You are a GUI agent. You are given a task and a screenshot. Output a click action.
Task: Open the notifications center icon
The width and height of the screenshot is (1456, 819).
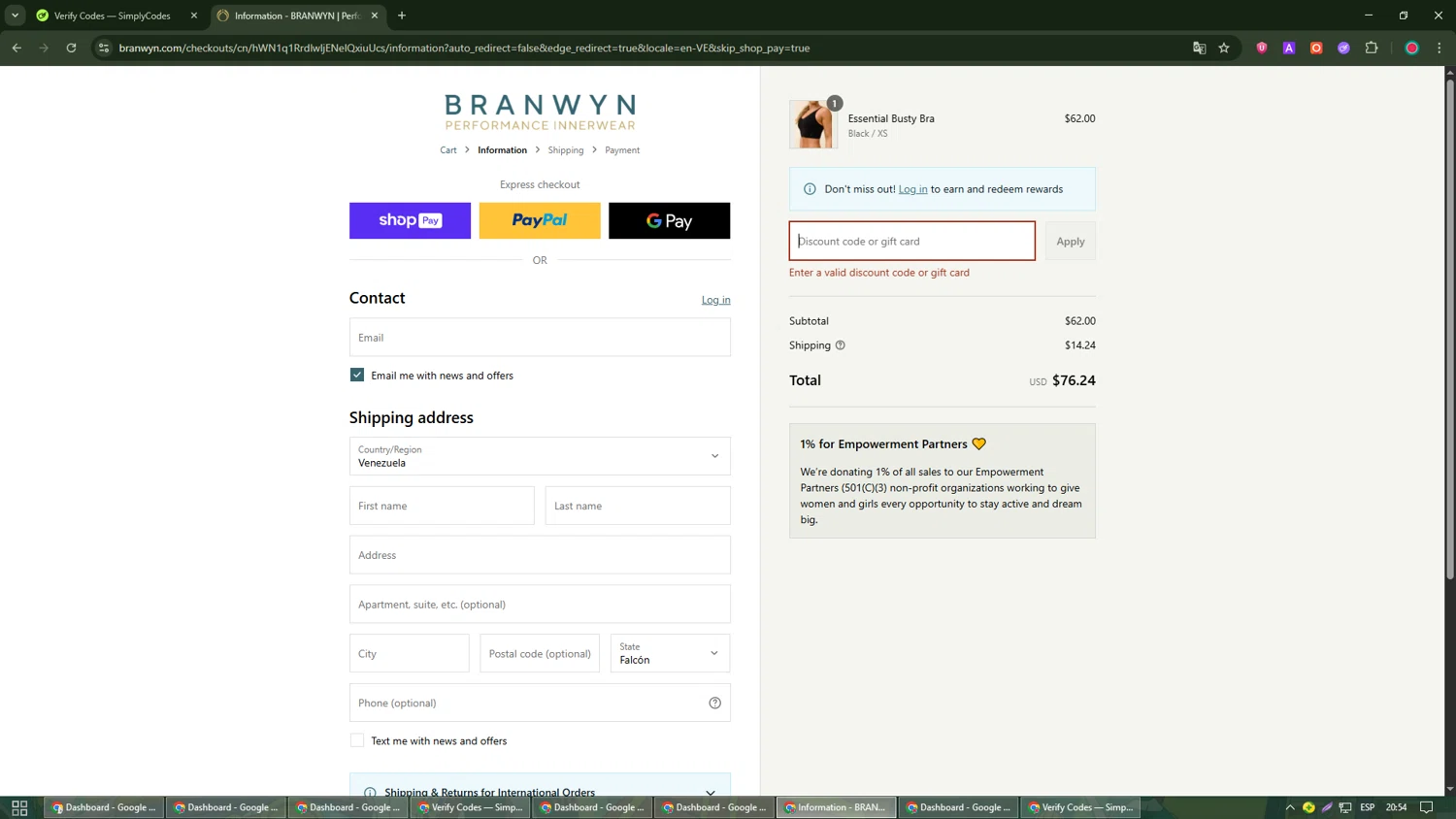coord(1426,807)
